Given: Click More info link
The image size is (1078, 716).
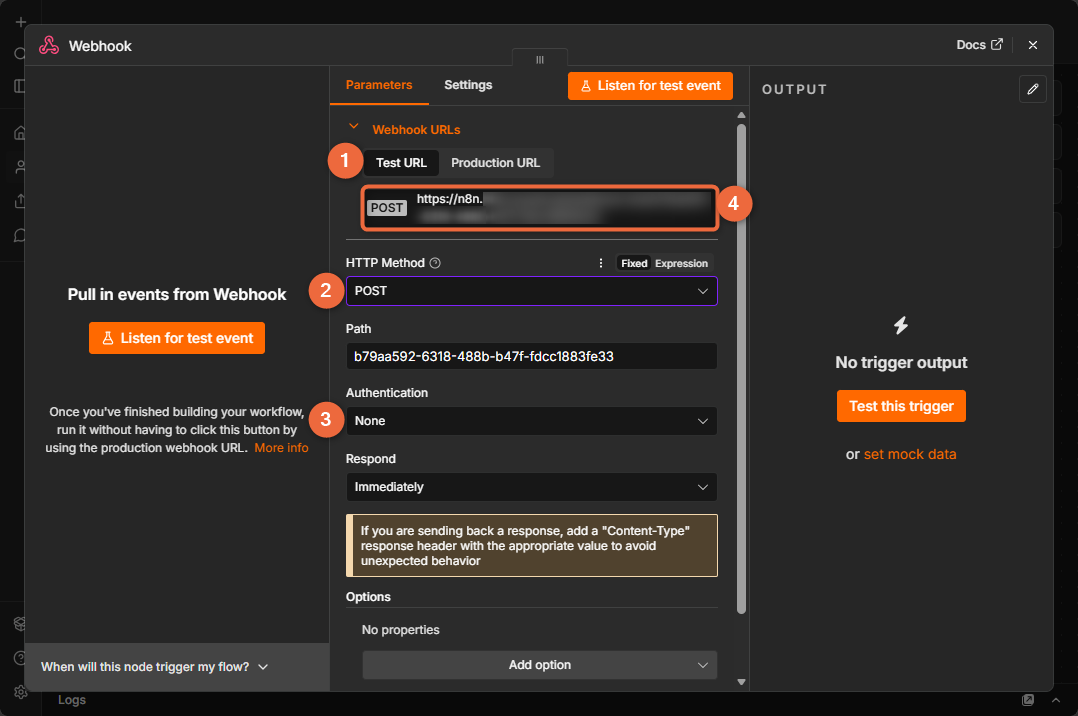Looking at the screenshot, I should point(281,448).
